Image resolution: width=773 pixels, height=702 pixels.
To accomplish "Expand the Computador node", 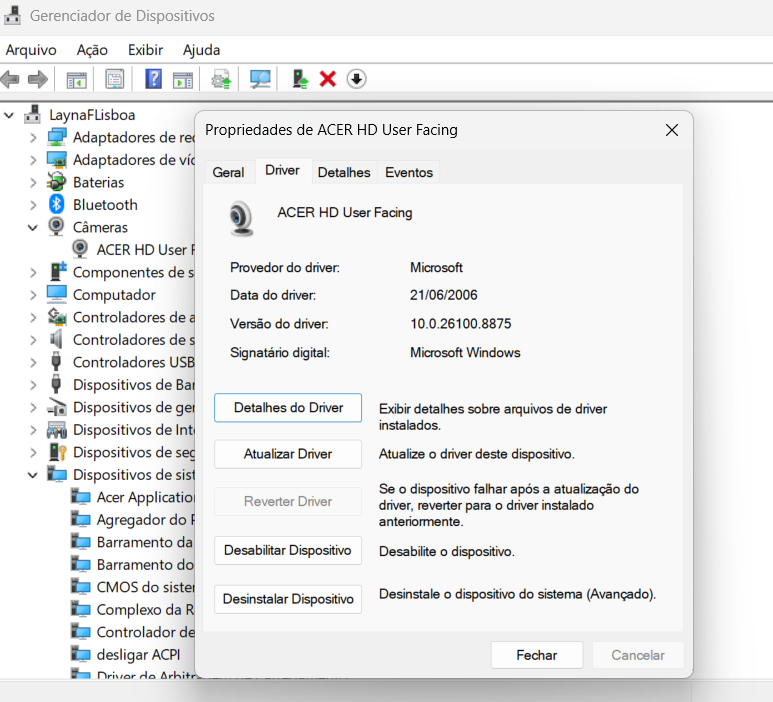I will (x=33, y=295).
